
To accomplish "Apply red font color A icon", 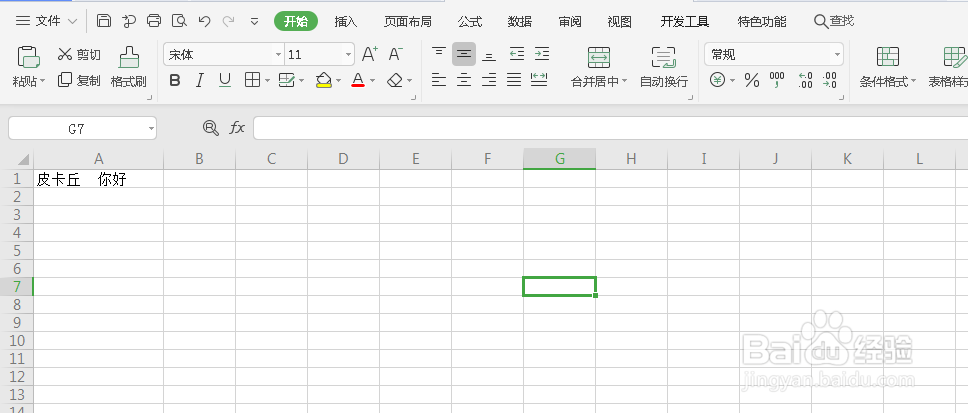I will click(x=358, y=80).
